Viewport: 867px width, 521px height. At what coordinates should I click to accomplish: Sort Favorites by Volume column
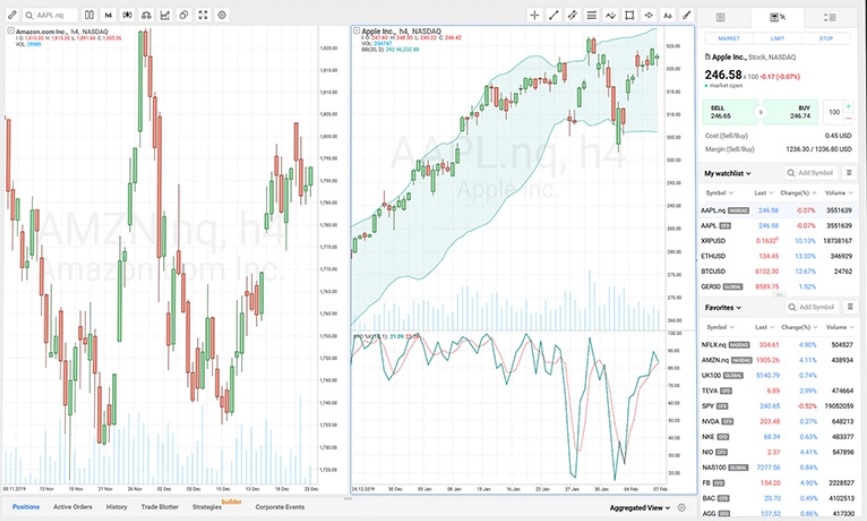click(x=839, y=327)
